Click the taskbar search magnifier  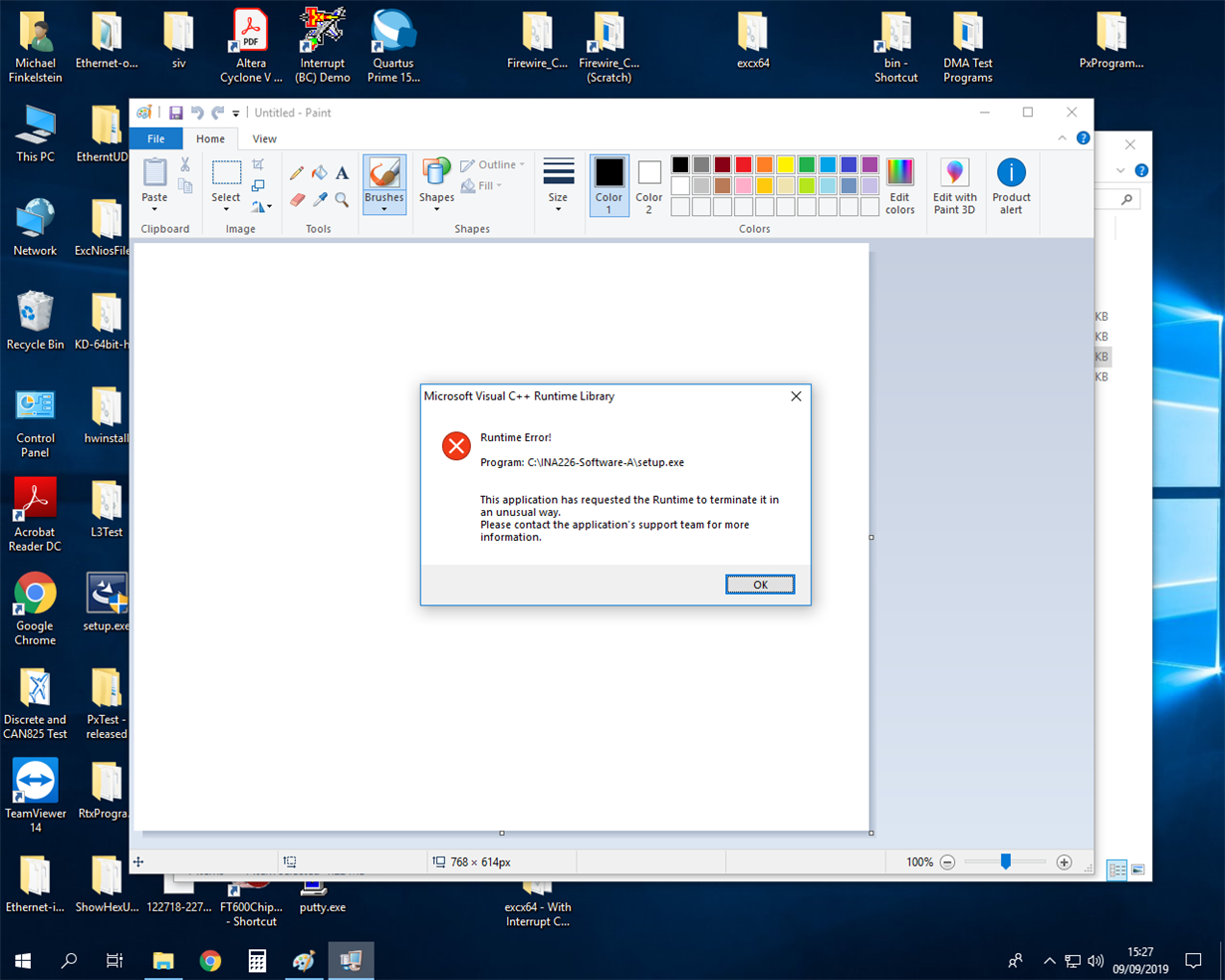(69, 961)
